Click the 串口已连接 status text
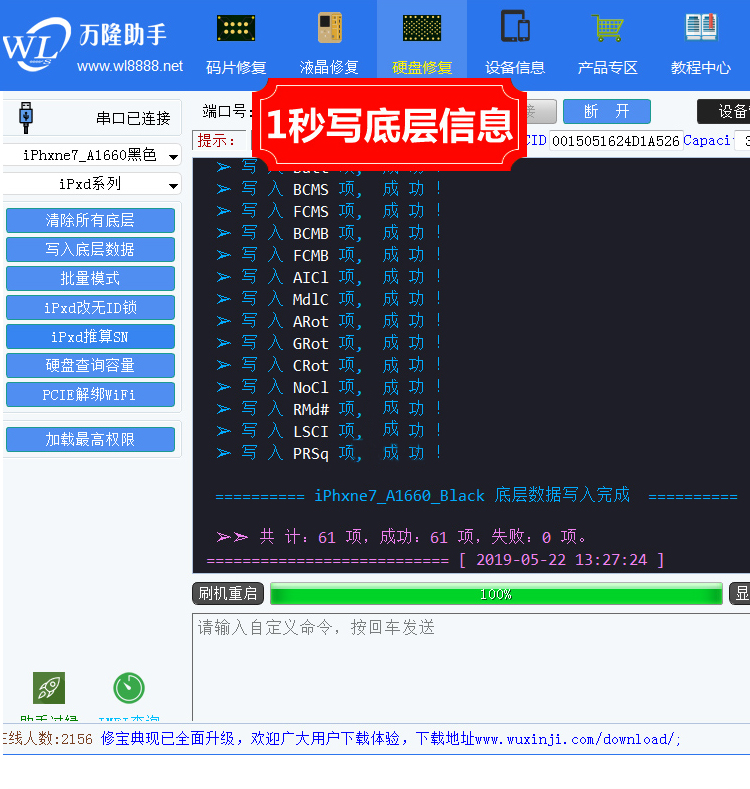This screenshot has height=789, width=750. click(133, 119)
